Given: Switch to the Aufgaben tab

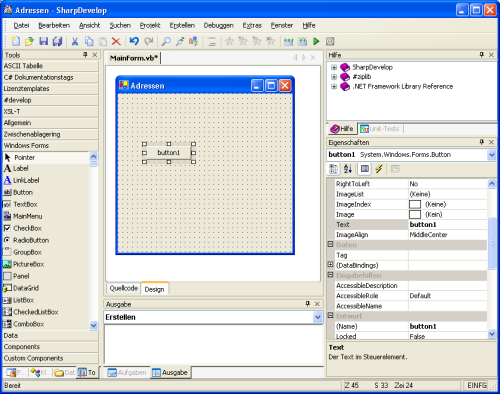Looking at the screenshot, I should coord(127,372).
